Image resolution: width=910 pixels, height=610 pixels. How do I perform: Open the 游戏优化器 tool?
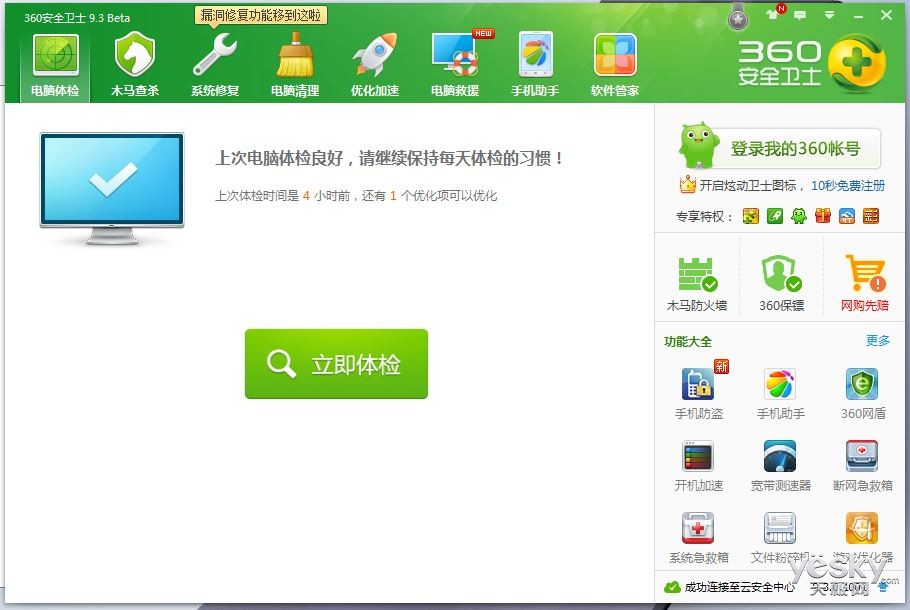(x=863, y=537)
